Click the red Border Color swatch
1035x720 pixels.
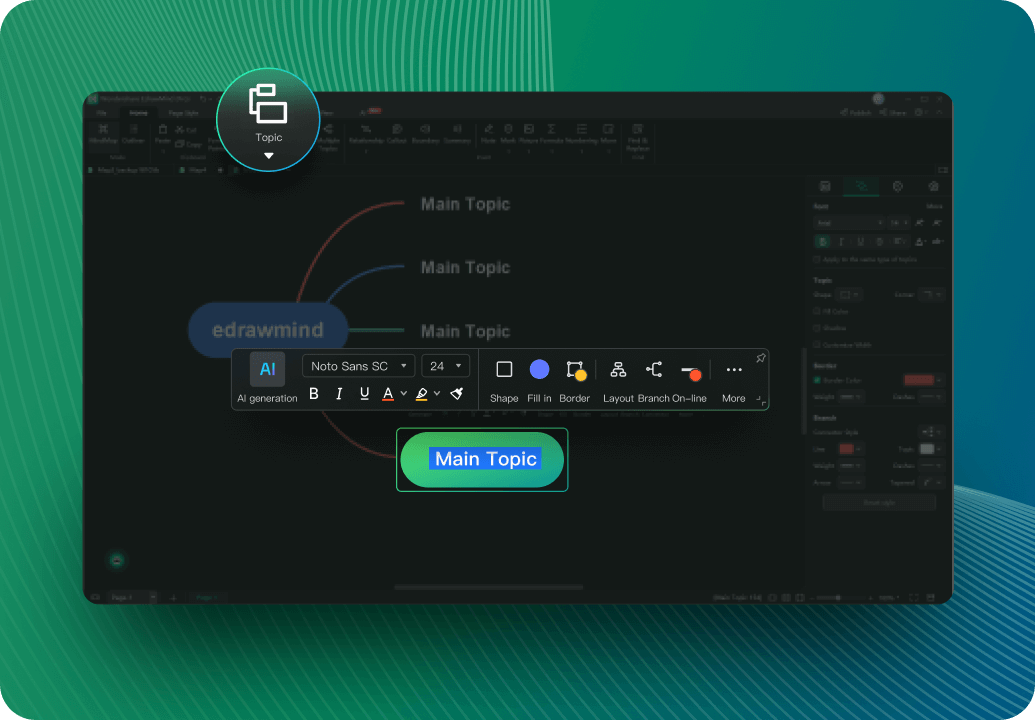[918, 380]
